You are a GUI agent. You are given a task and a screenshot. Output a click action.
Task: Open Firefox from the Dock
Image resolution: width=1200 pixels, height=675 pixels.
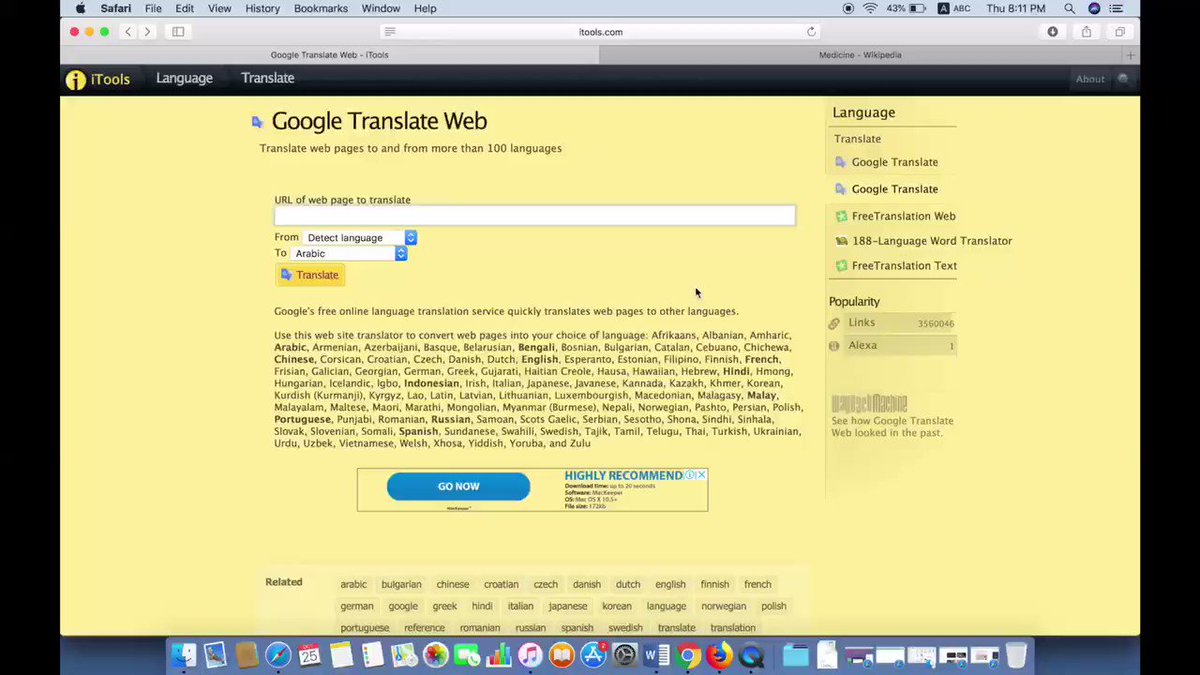(x=719, y=655)
